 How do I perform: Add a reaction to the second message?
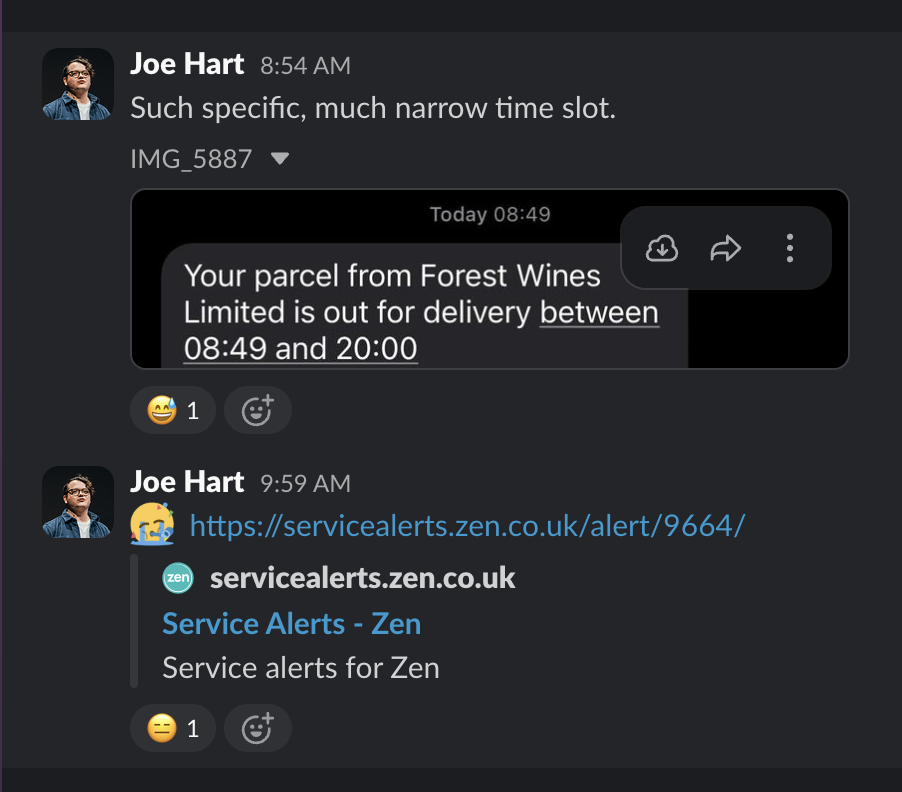click(257, 728)
